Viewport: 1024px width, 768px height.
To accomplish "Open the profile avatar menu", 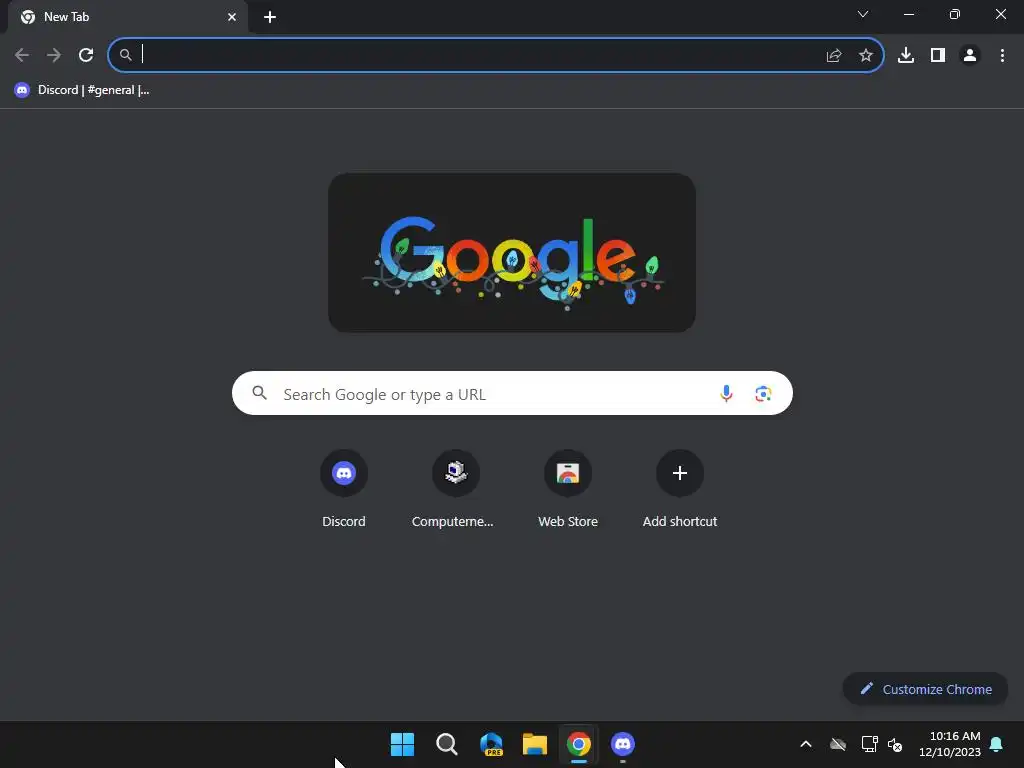I will [x=970, y=56].
